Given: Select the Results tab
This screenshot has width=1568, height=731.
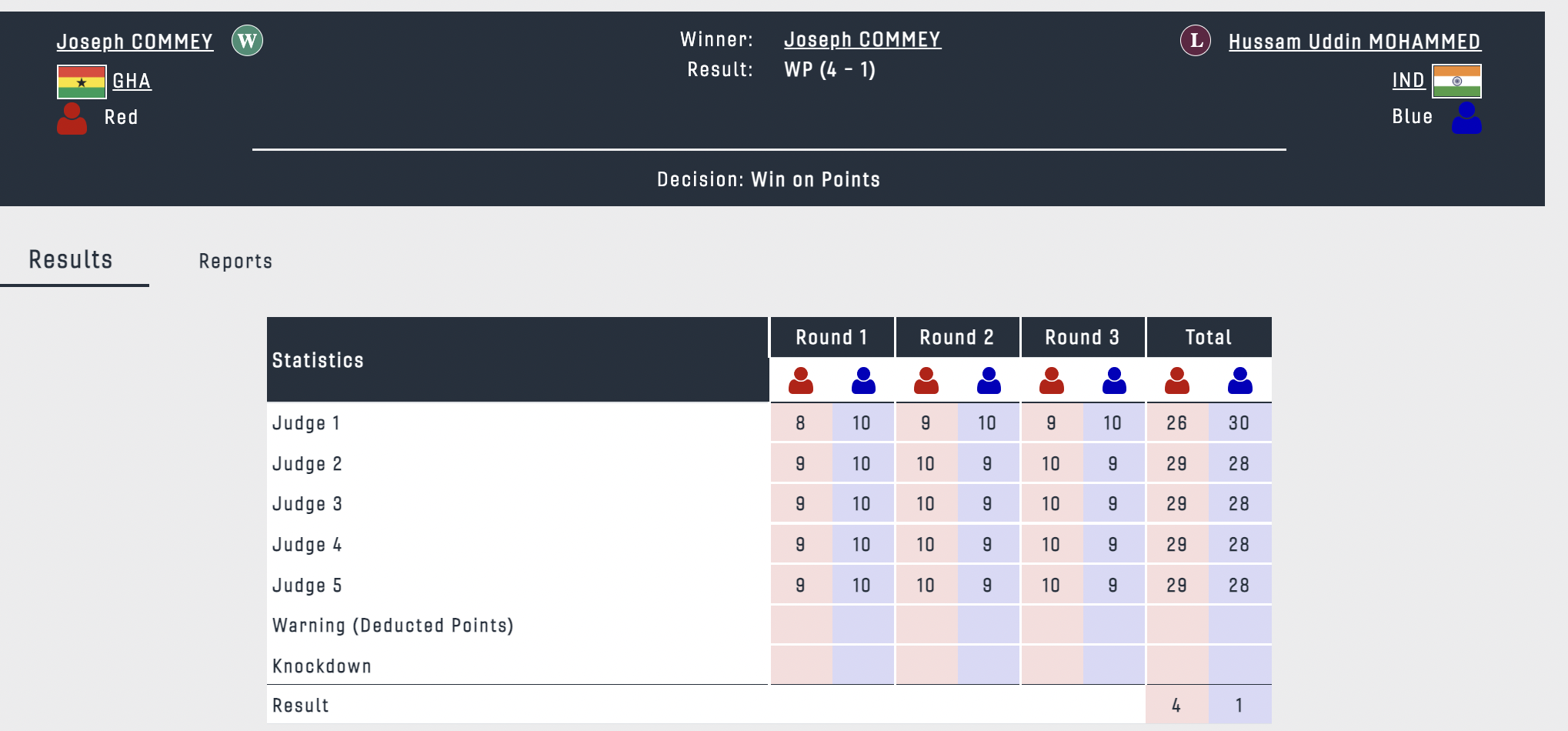Looking at the screenshot, I should pyautogui.click(x=71, y=260).
